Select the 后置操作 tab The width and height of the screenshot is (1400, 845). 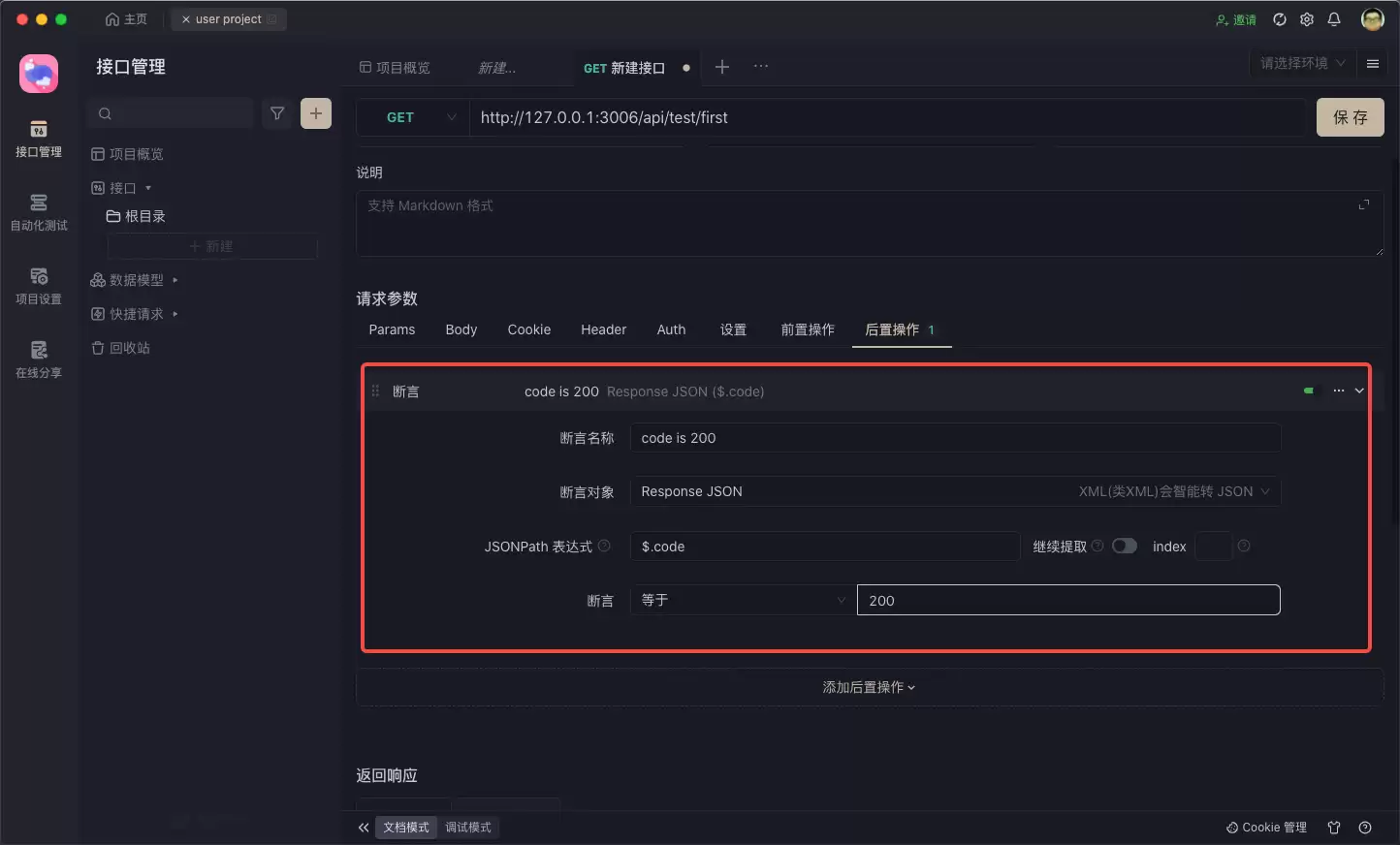pyautogui.click(x=902, y=329)
